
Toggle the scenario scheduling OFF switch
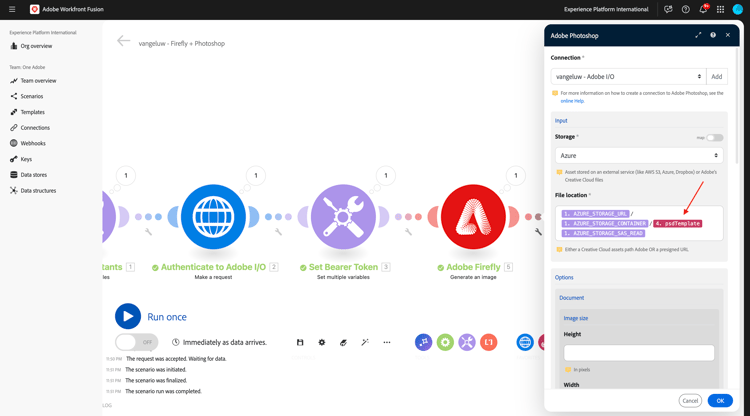[x=136, y=342]
